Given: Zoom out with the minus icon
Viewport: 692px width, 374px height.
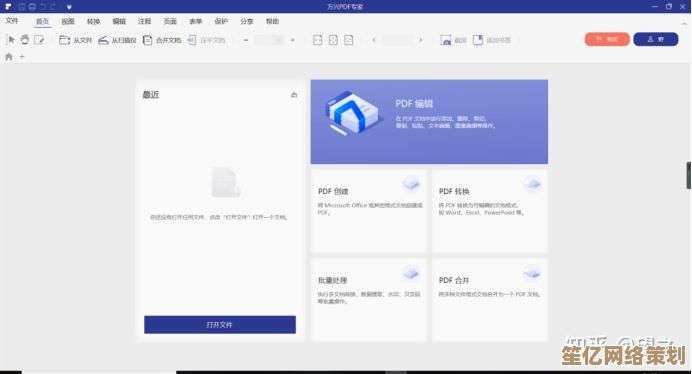Looking at the screenshot, I should pos(246,40).
